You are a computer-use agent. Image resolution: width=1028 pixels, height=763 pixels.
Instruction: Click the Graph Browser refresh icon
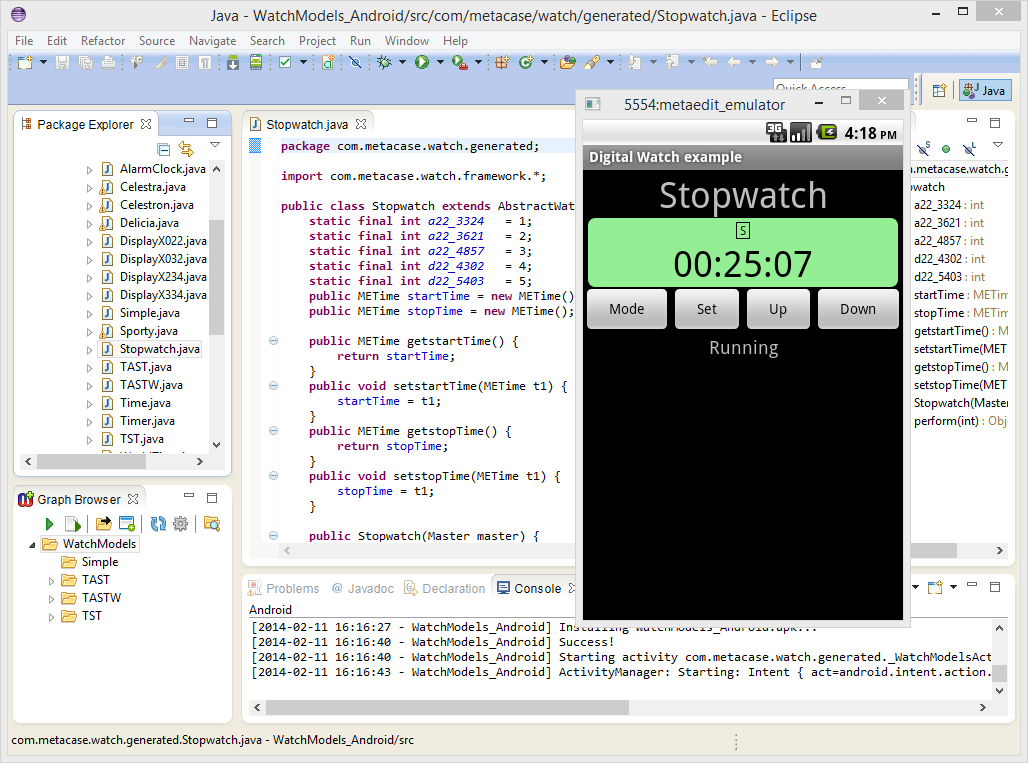158,524
